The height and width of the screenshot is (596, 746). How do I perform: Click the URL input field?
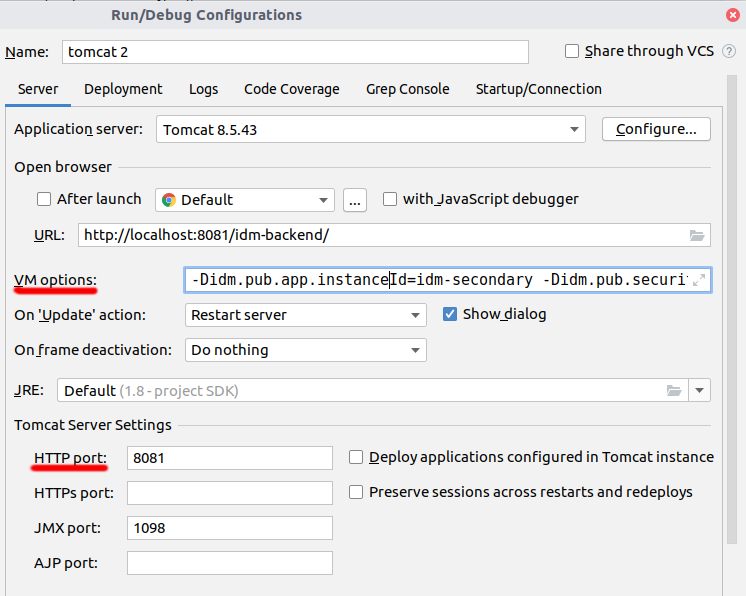tap(394, 235)
